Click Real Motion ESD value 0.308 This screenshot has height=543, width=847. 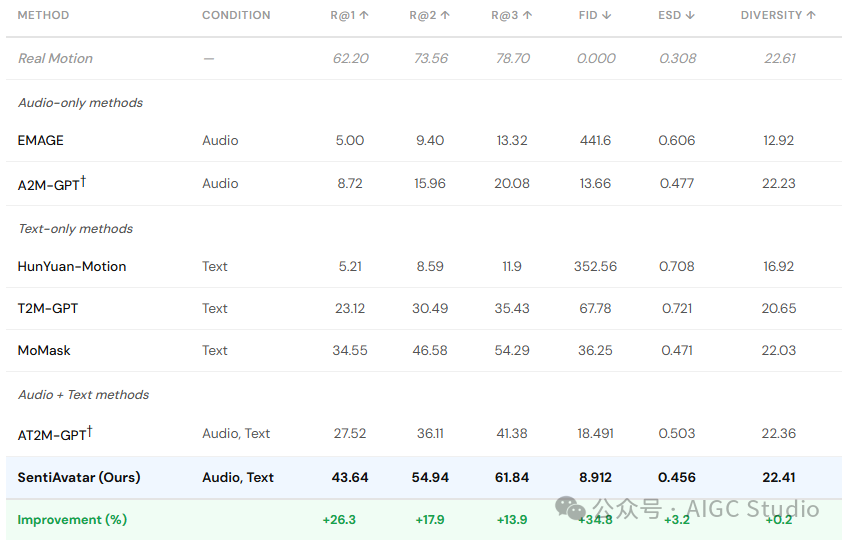point(677,58)
